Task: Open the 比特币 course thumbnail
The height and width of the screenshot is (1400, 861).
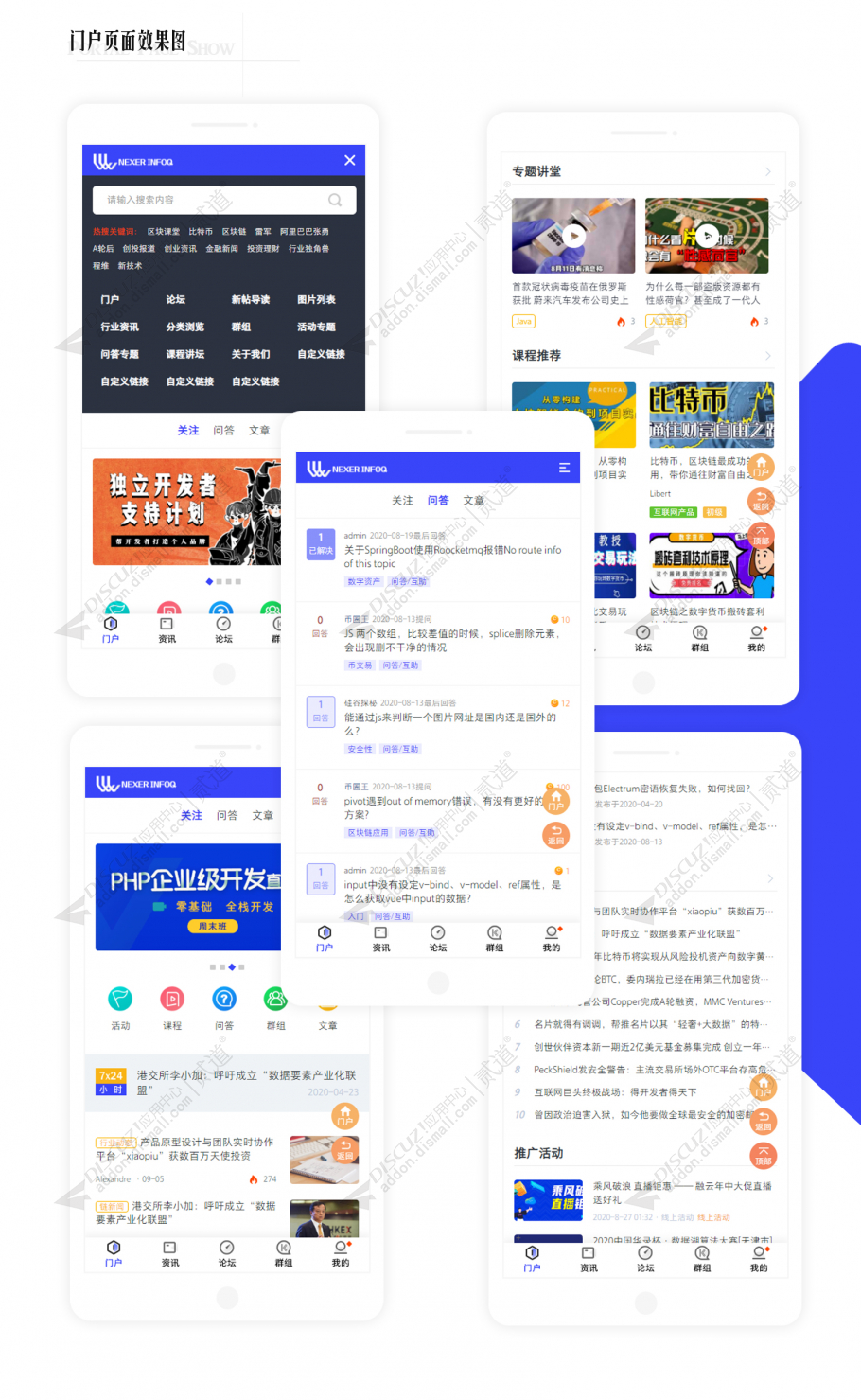Action: [712, 415]
